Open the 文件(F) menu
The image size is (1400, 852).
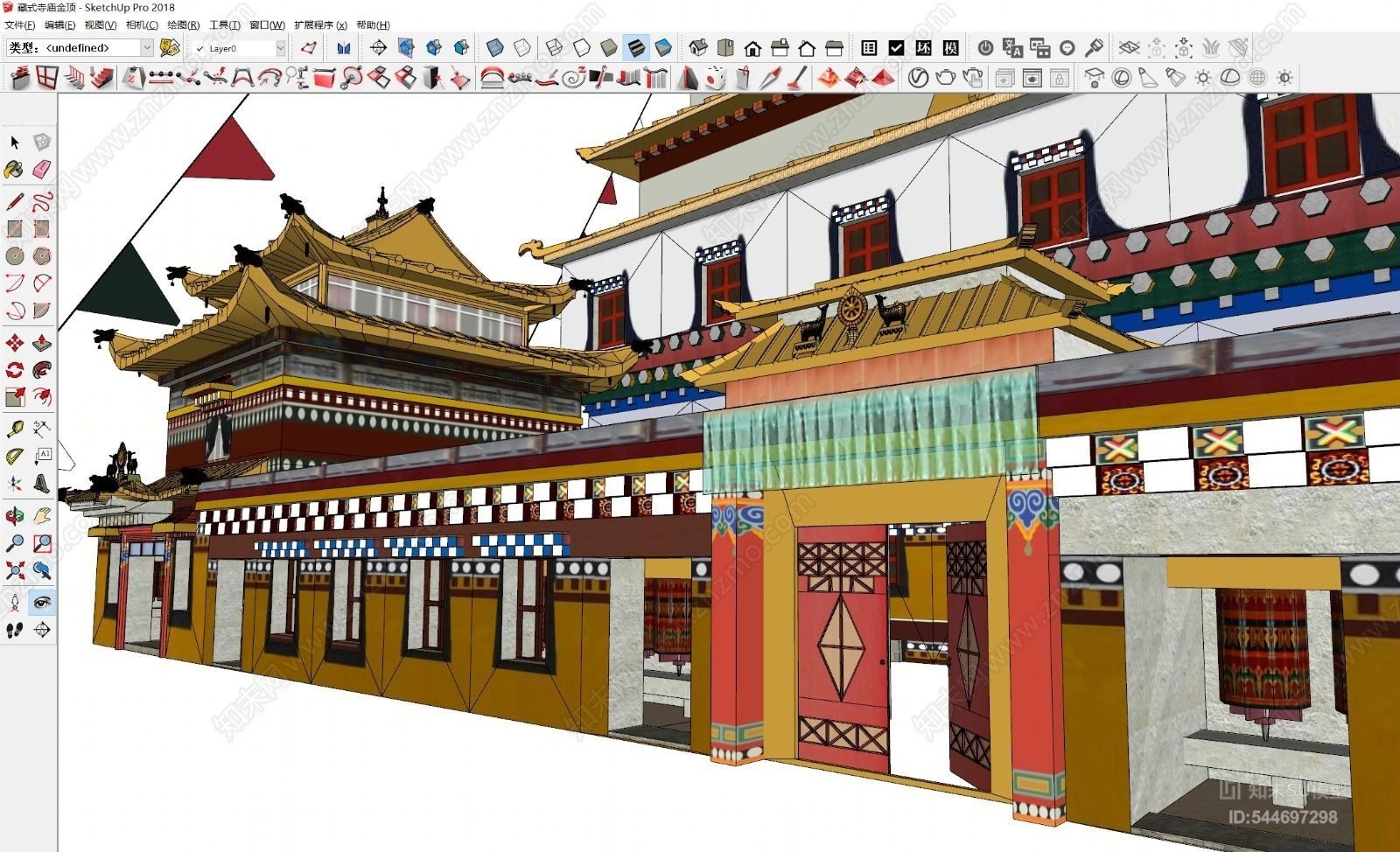click(x=20, y=25)
